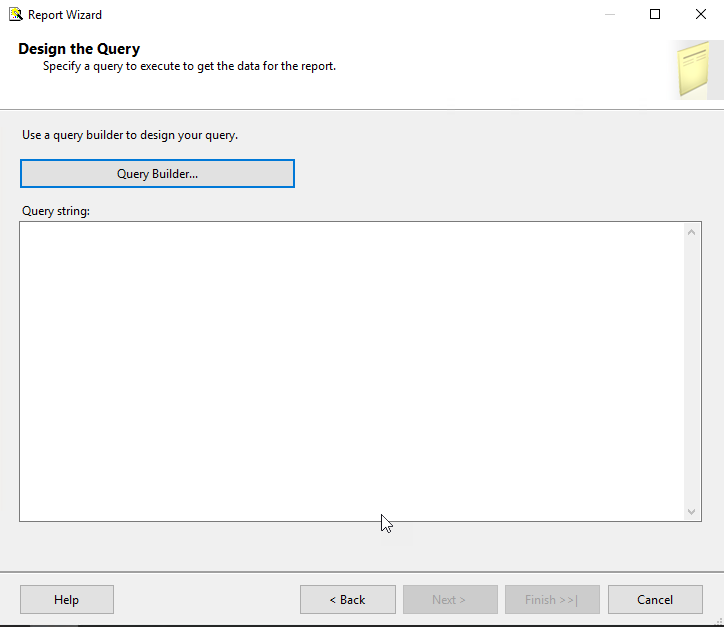Click the "Query string:" label

(56, 211)
